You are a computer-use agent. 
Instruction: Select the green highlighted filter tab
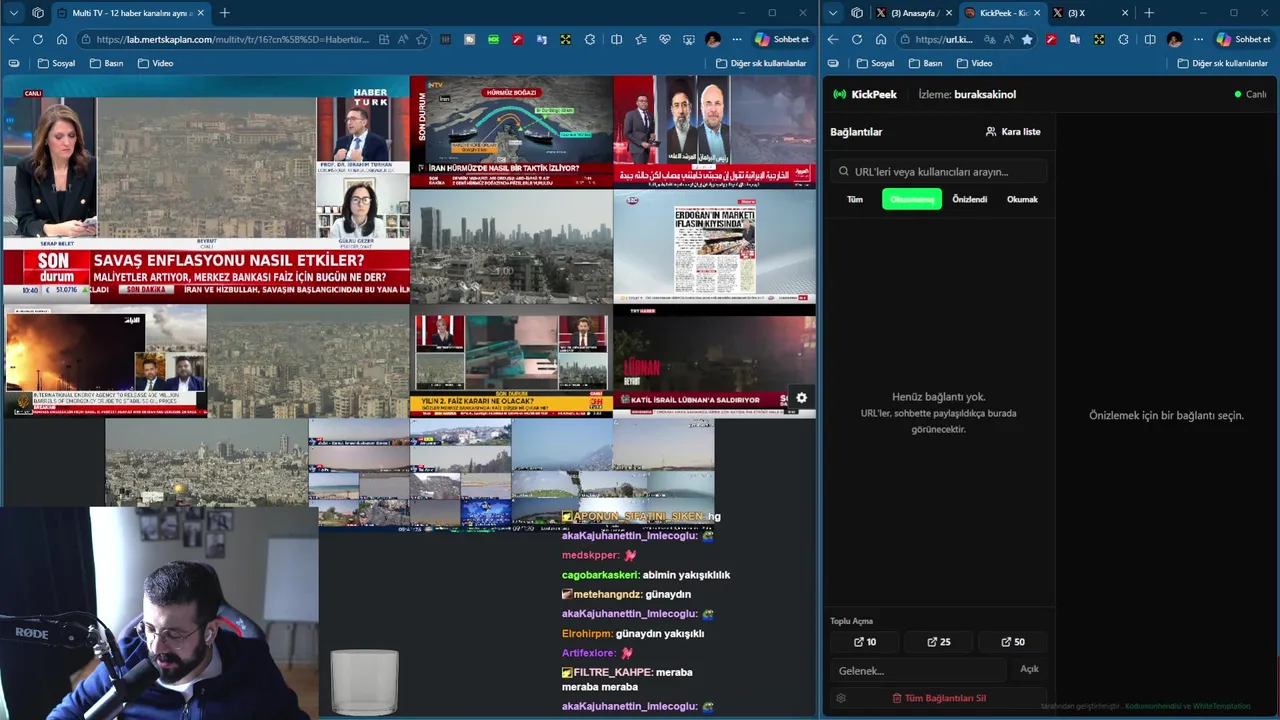pyautogui.click(x=912, y=199)
